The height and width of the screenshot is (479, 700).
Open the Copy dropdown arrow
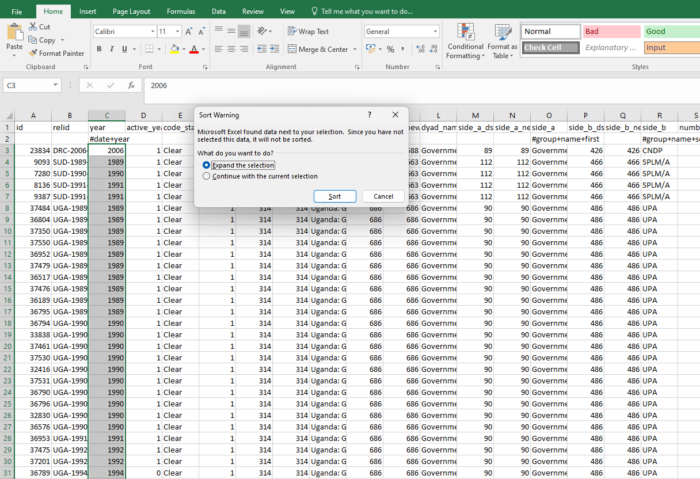point(62,40)
